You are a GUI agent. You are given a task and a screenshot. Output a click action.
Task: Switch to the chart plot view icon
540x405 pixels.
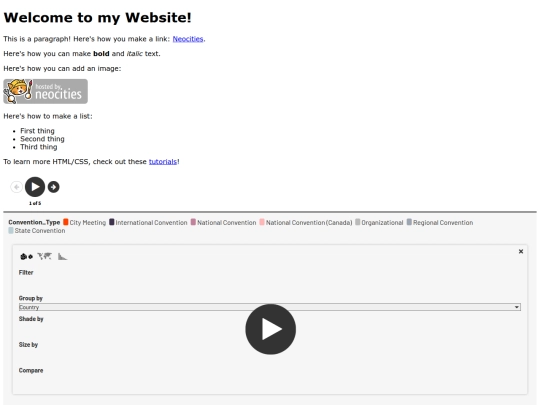tap(62, 256)
